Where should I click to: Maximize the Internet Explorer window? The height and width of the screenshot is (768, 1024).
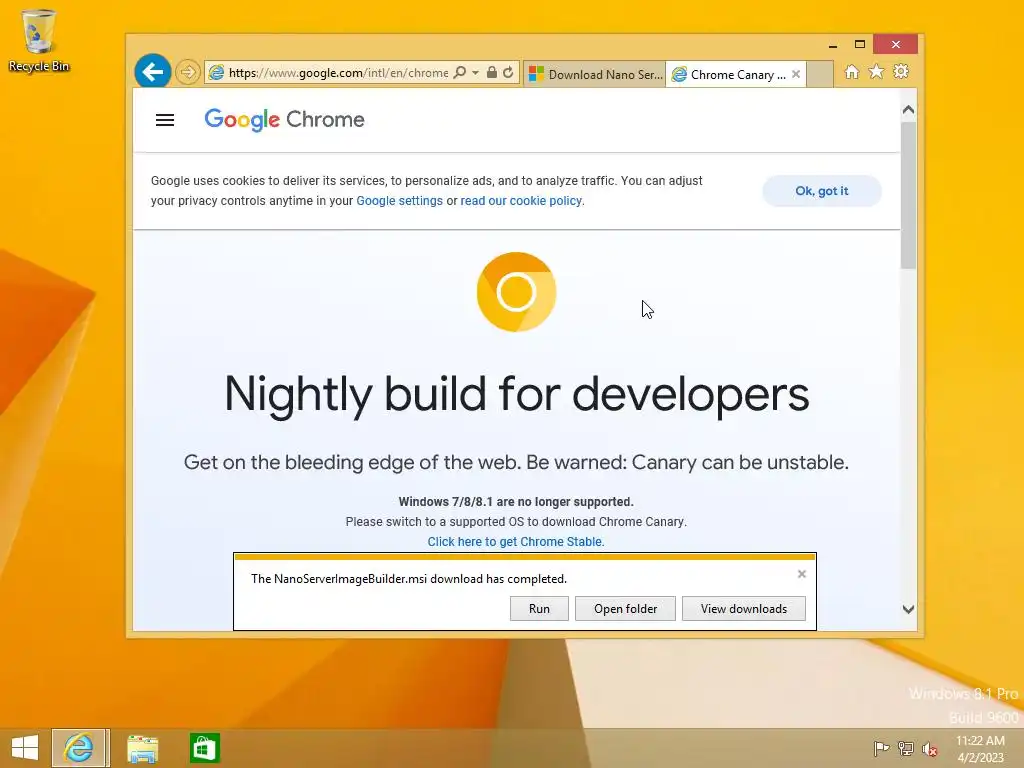(x=859, y=44)
